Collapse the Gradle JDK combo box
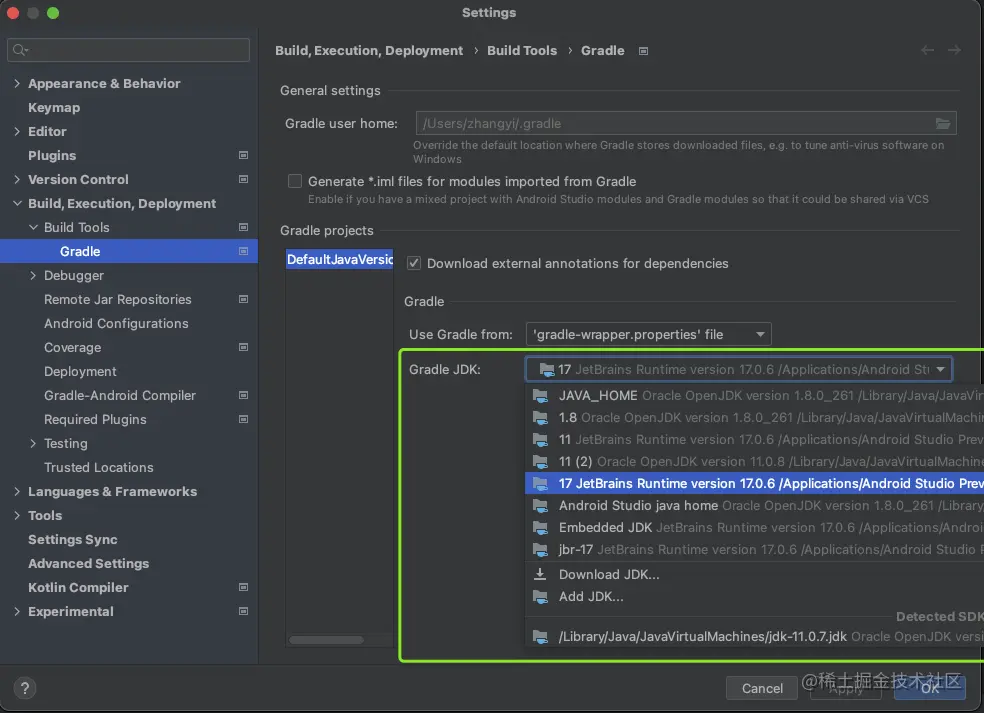The width and height of the screenshot is (984, 713). (940, 370)
